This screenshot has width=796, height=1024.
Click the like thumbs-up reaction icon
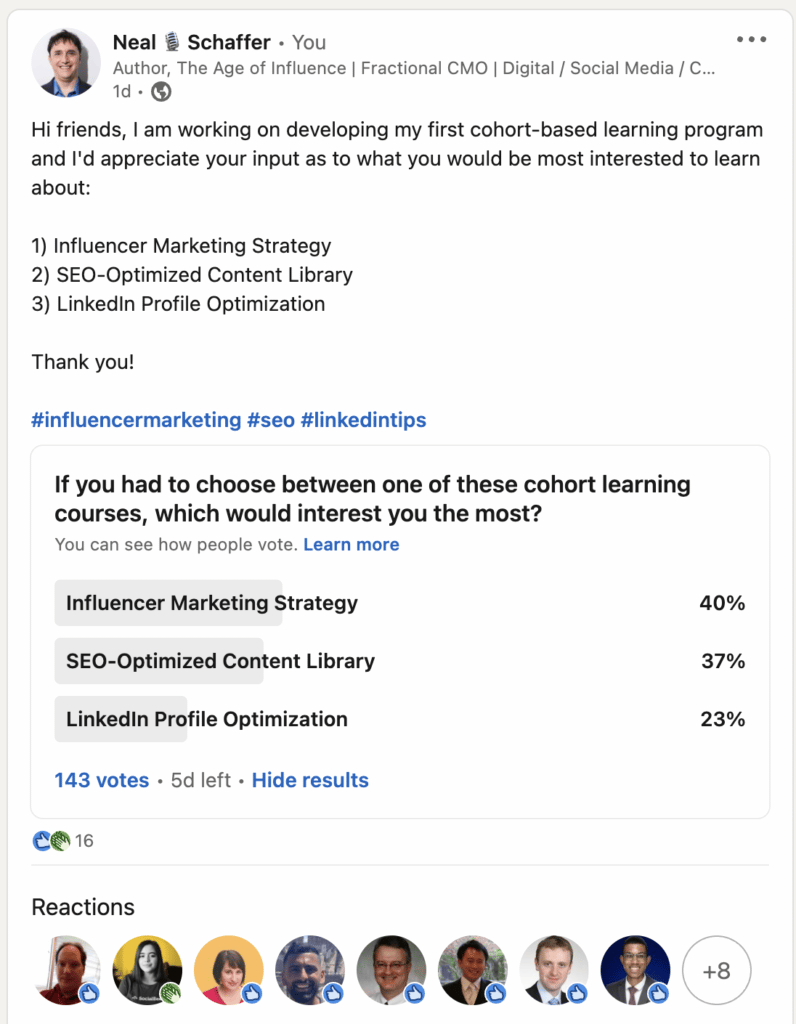(x=40, y=840)
